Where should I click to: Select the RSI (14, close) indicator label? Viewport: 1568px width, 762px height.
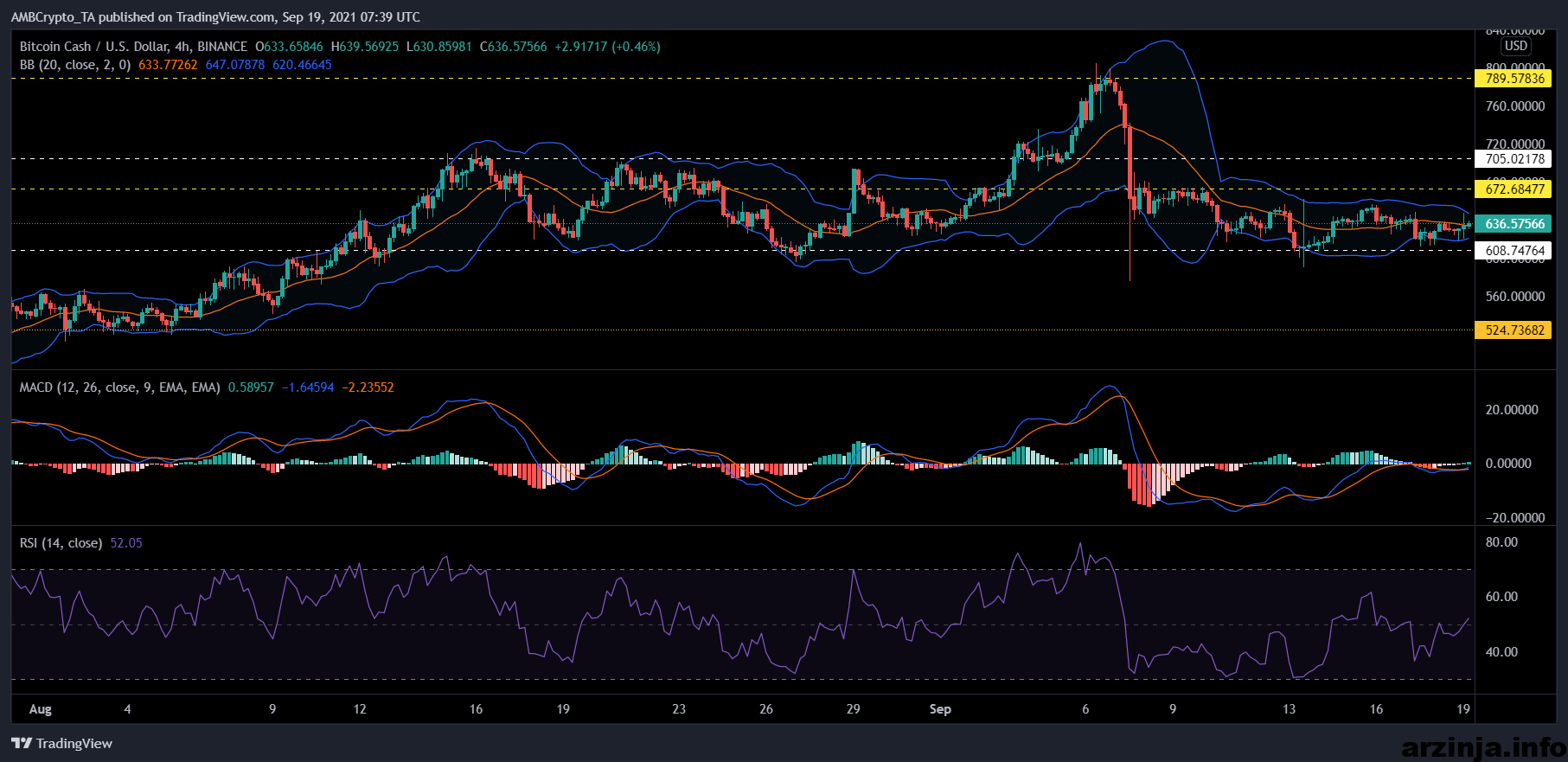click(x=61, y=543)
